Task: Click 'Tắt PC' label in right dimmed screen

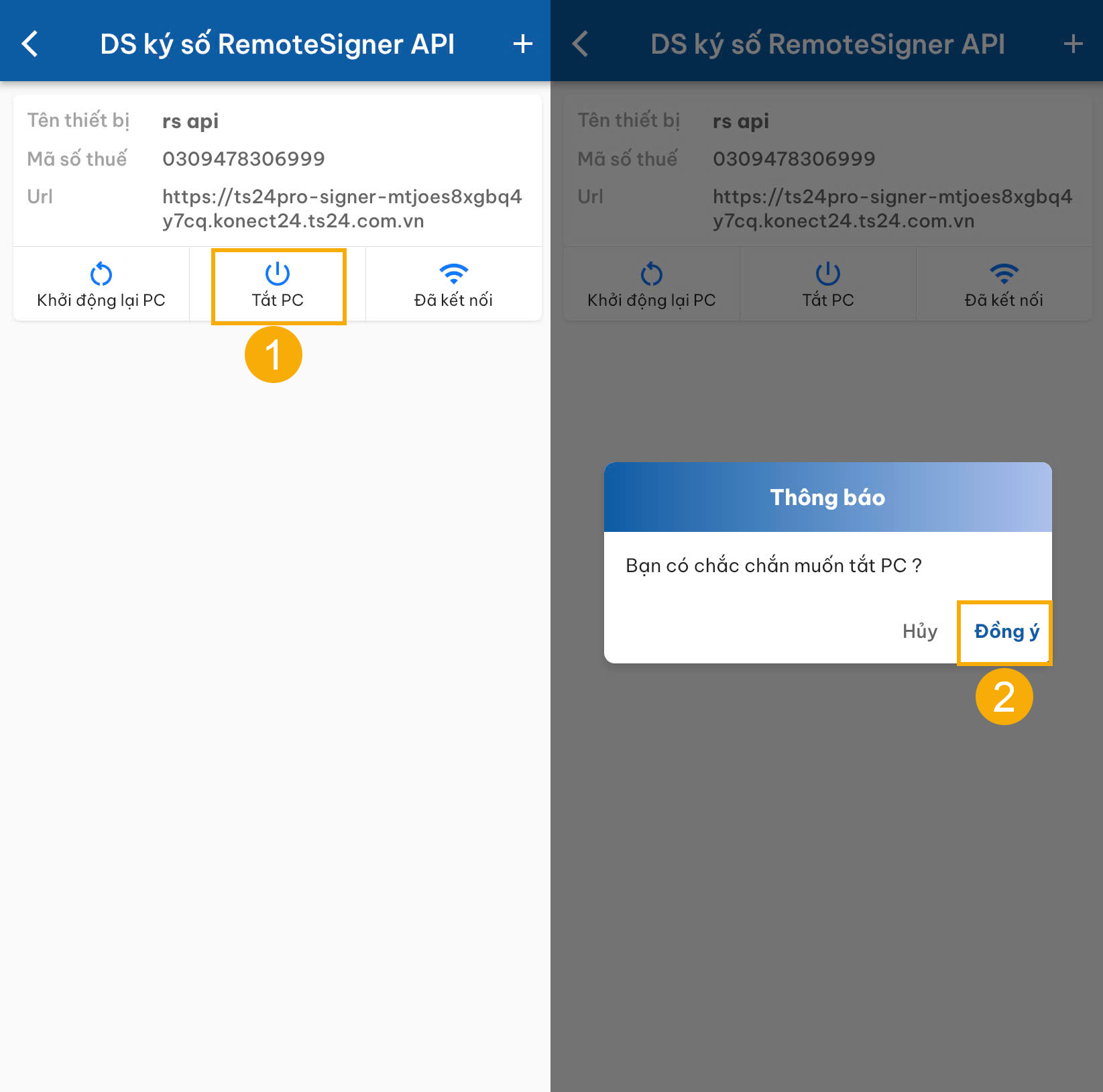Action: 828,300
